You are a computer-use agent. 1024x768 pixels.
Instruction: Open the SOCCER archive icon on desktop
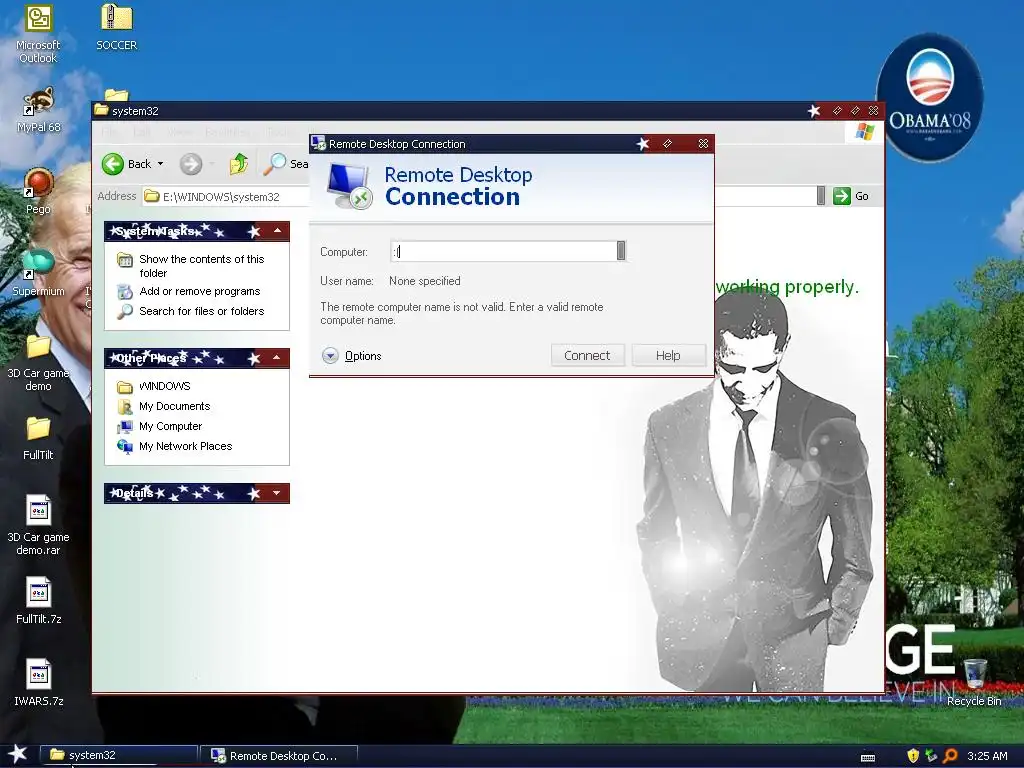[x=116, y=27]
